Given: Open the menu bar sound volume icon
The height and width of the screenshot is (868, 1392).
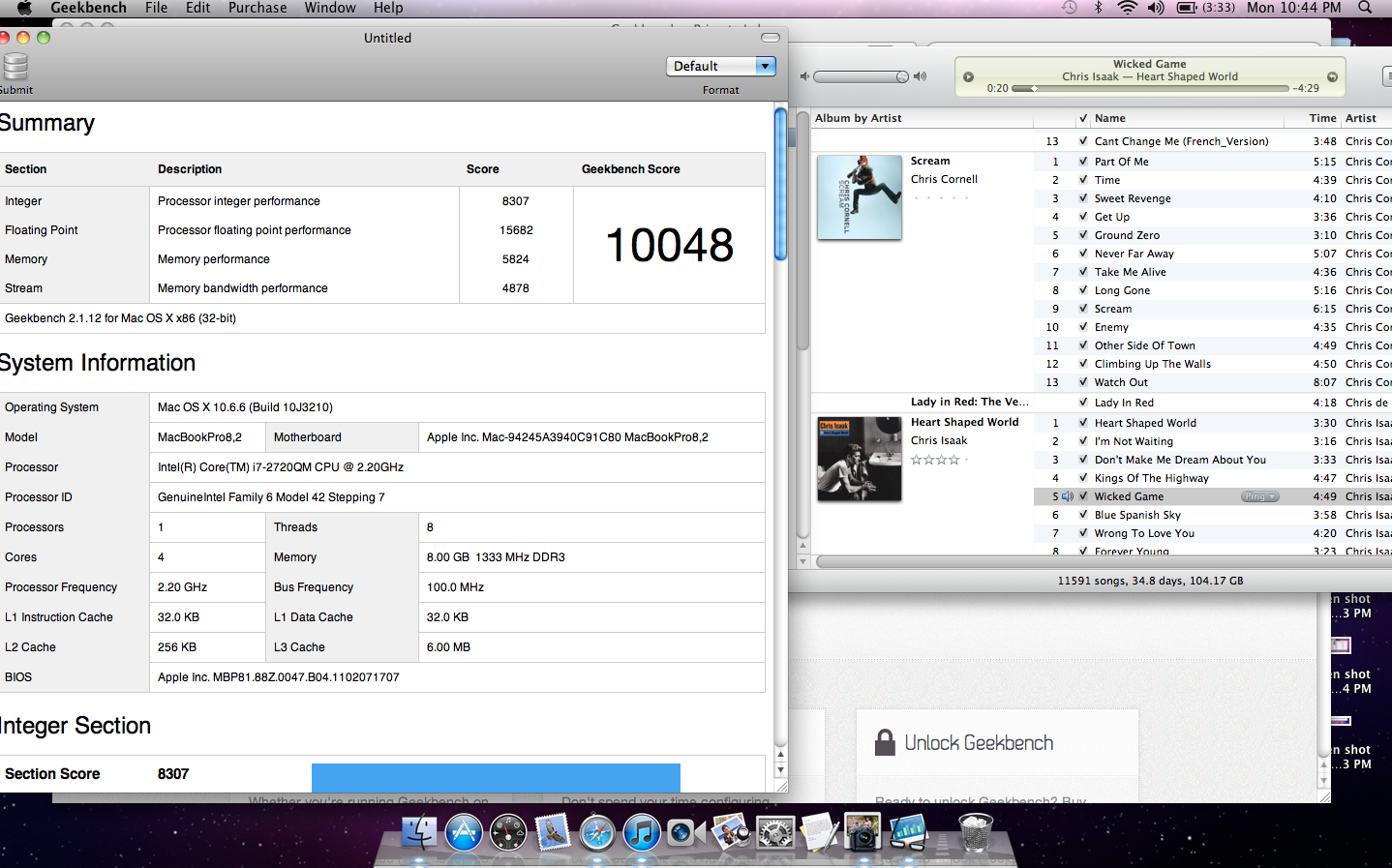Looking at the screenshot, I should [1156, 8].
